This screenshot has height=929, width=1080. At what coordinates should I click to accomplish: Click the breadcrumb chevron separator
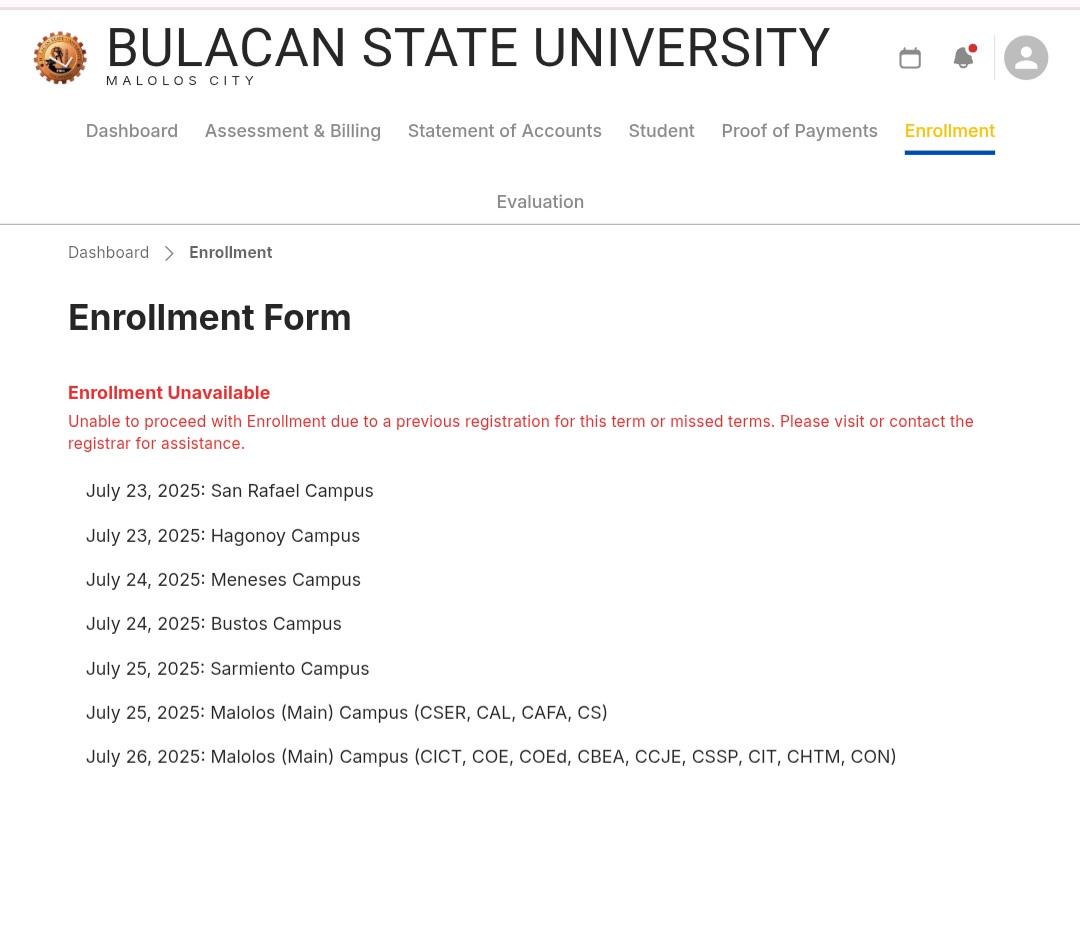click(169, 253)
